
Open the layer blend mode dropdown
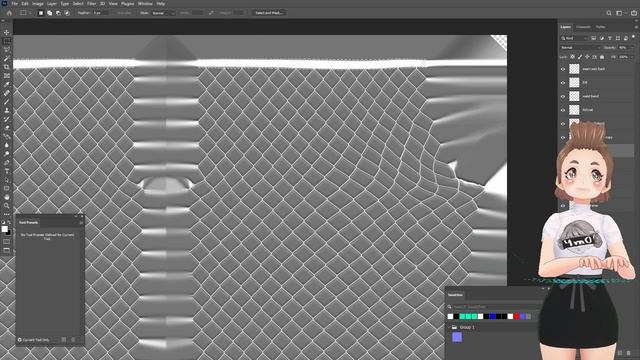(580, 47)
